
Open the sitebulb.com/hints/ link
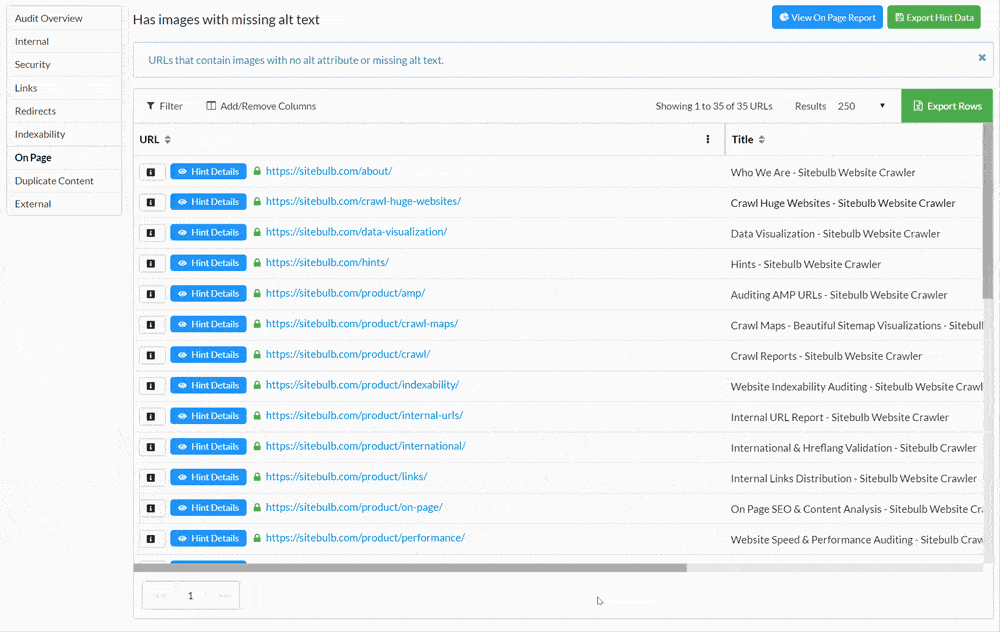pyautogui.click(x=327, y=263)
